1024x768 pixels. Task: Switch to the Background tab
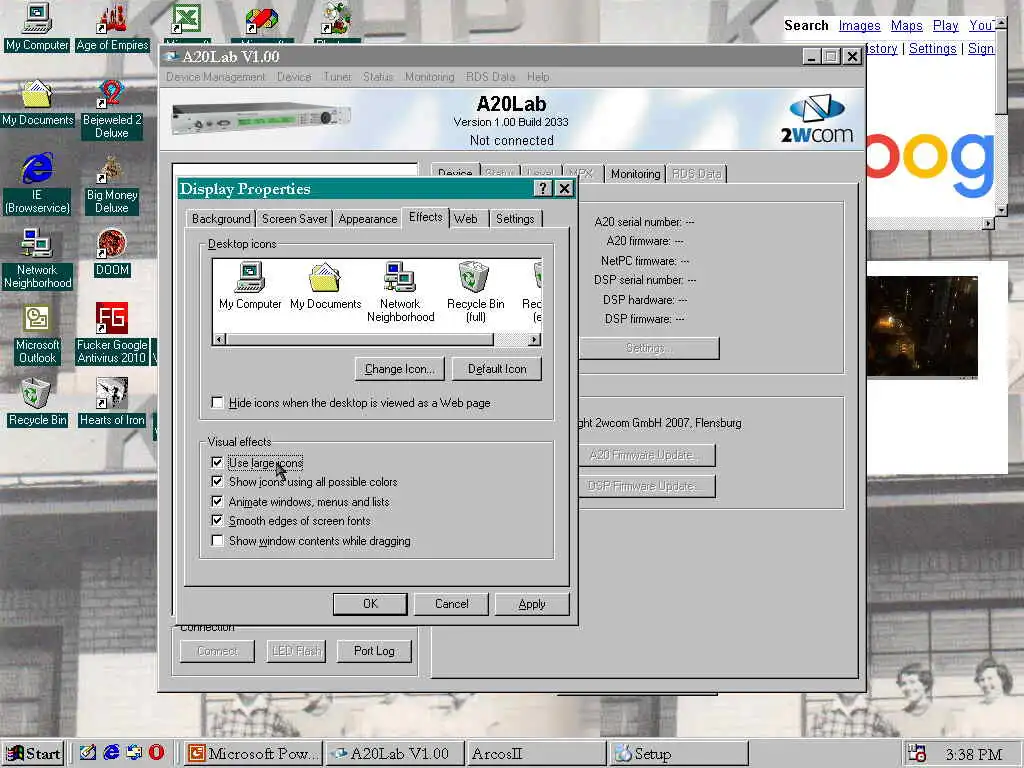221,219
